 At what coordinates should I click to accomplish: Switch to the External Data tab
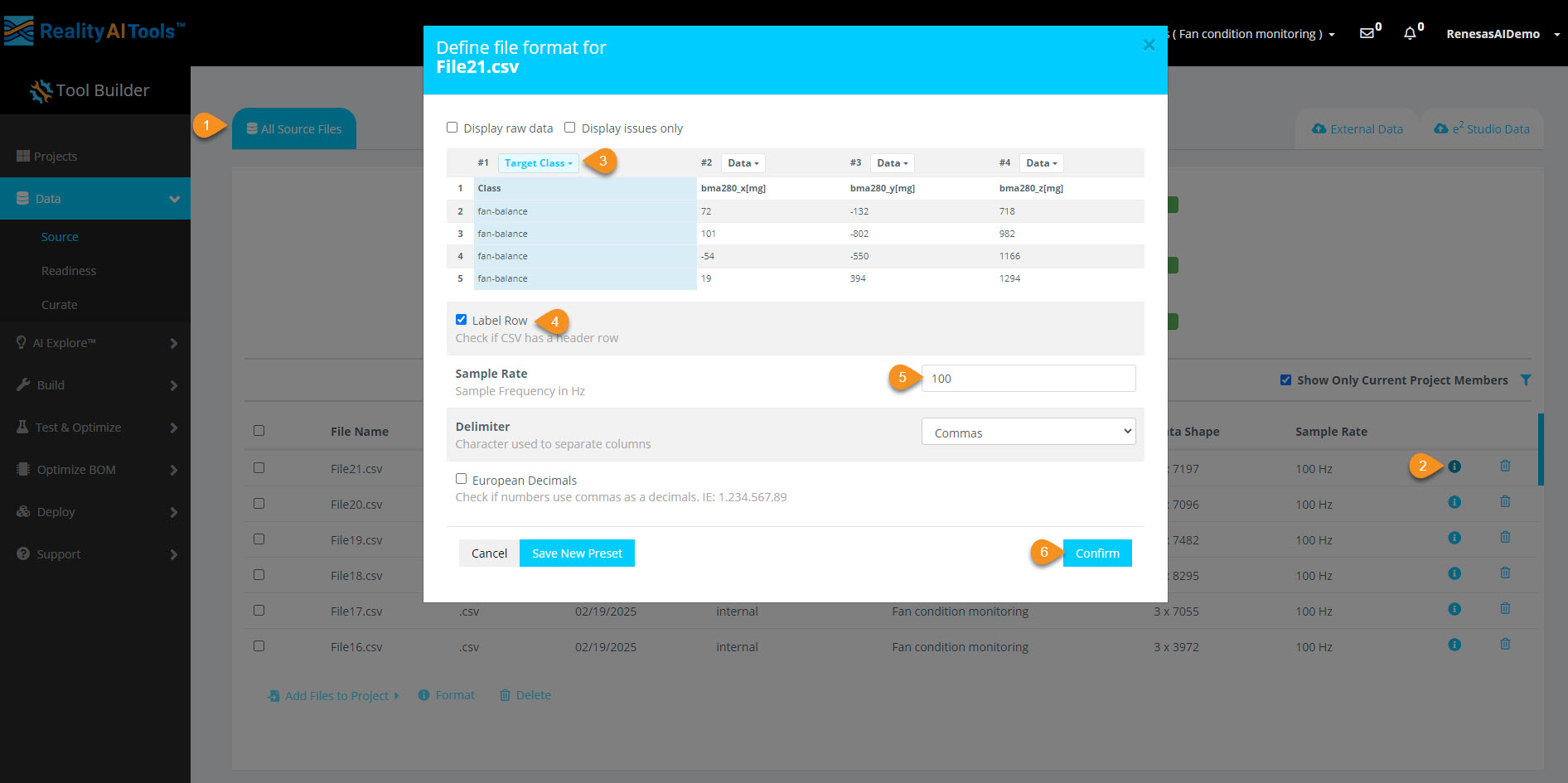[x=1357, y=129]
